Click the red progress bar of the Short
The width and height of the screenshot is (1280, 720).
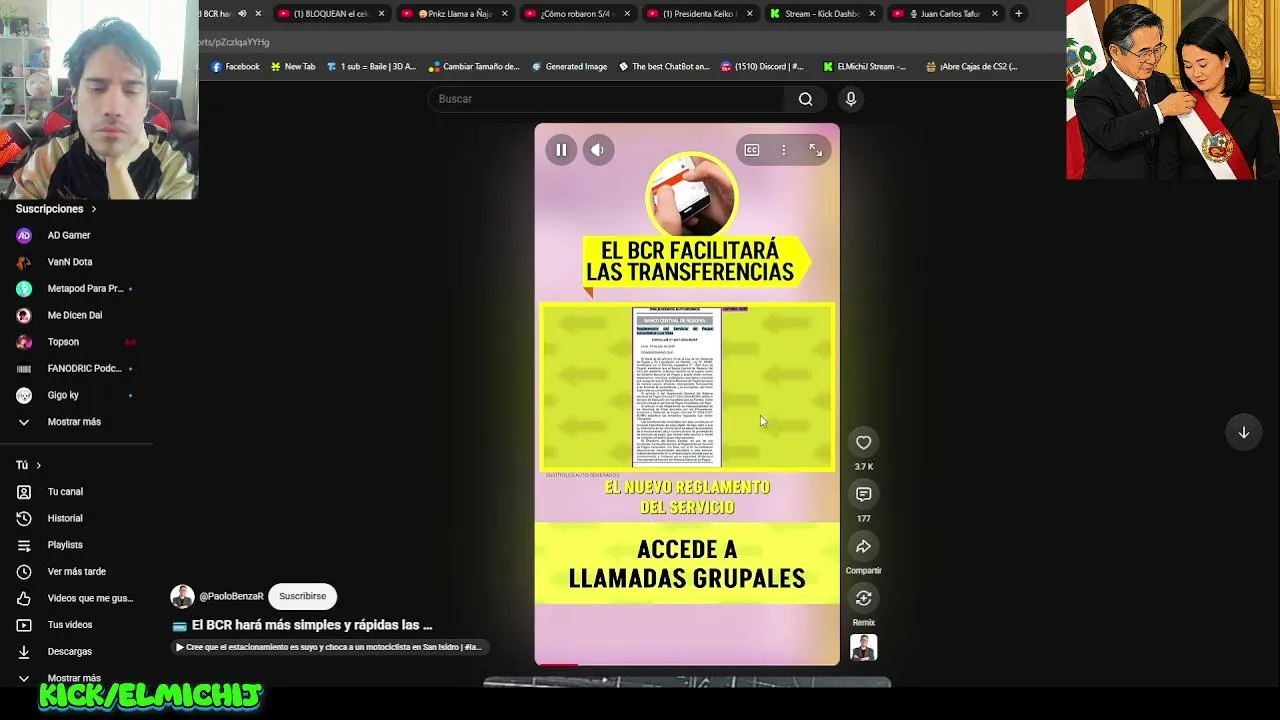coord(558,664)
